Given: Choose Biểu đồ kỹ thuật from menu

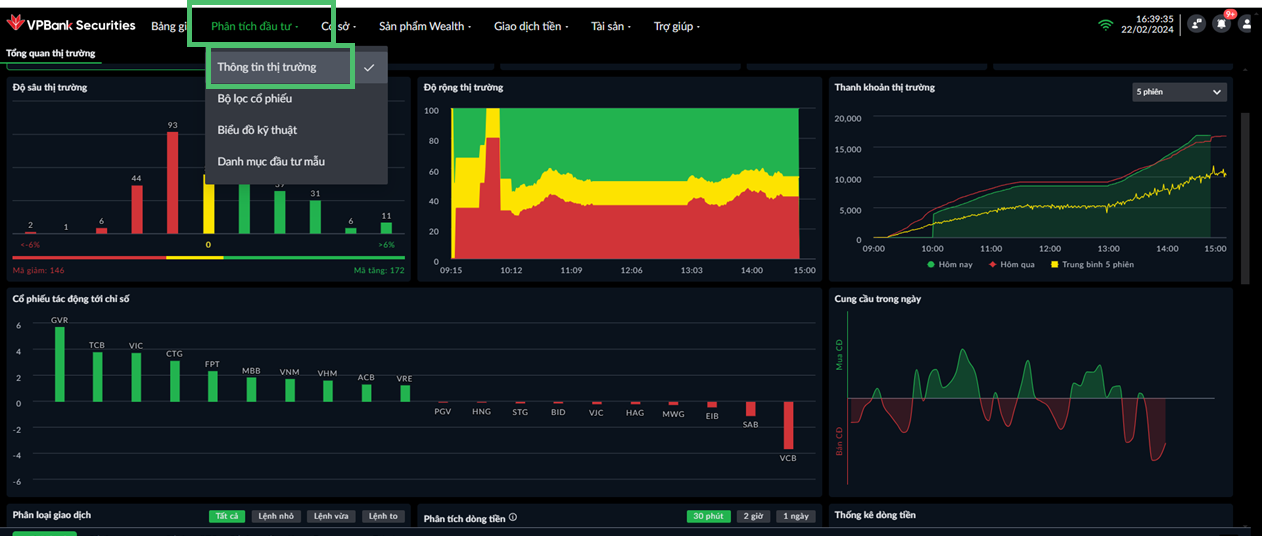Looking at the screenshot, I should tap(257, 130).
